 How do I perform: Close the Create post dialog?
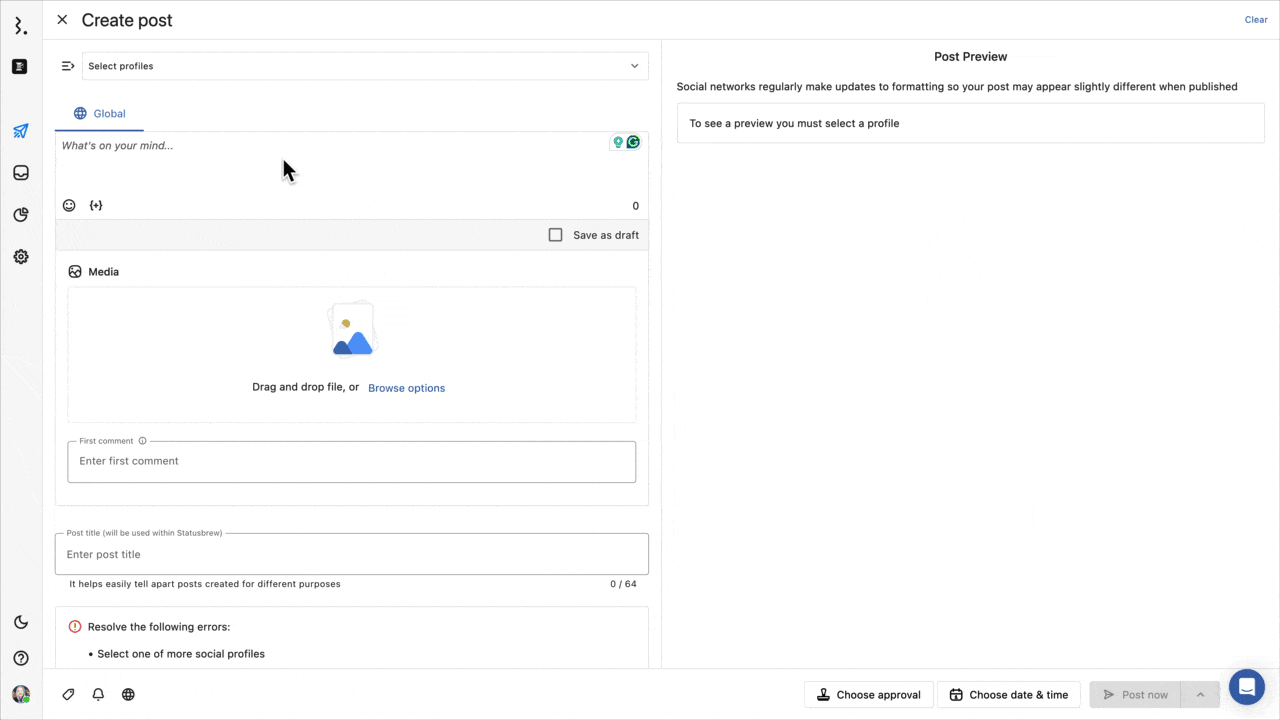[62, 20]
